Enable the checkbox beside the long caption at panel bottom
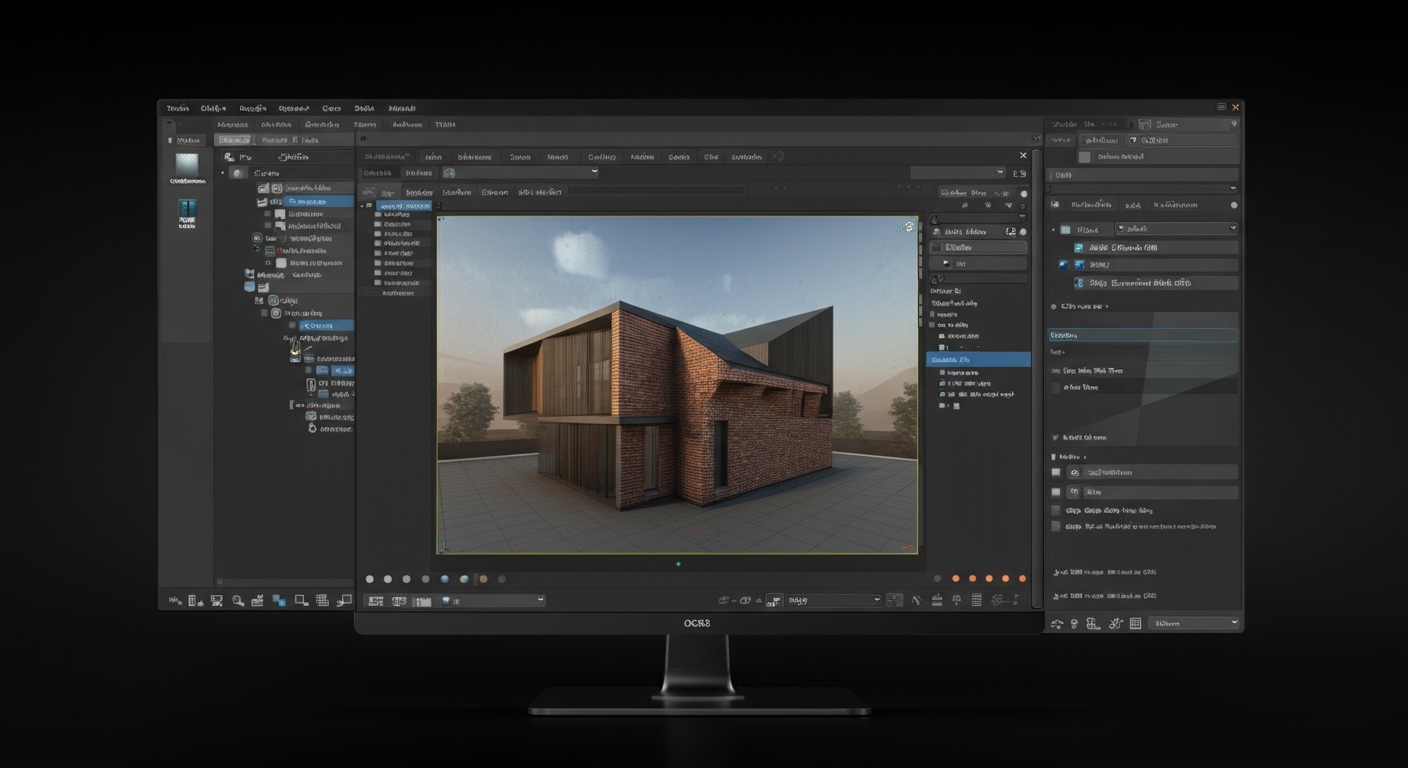 pyautogui.click(x=1054, y=526)
